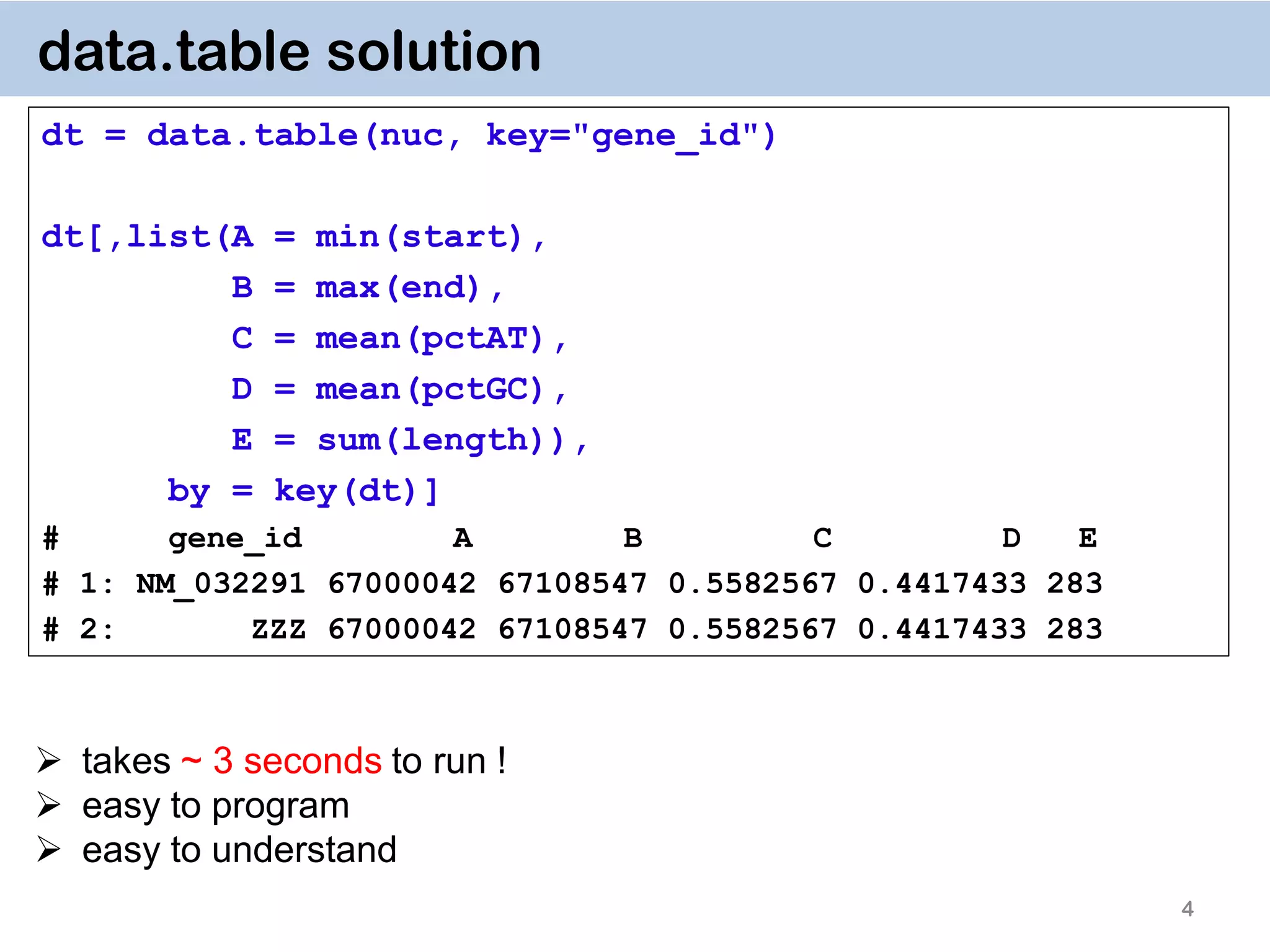Image resolution: width=1270 pixels, height=952 pixels.
Task: Click the slide title 'data.table solution'
Action: [x=290, y=51]
